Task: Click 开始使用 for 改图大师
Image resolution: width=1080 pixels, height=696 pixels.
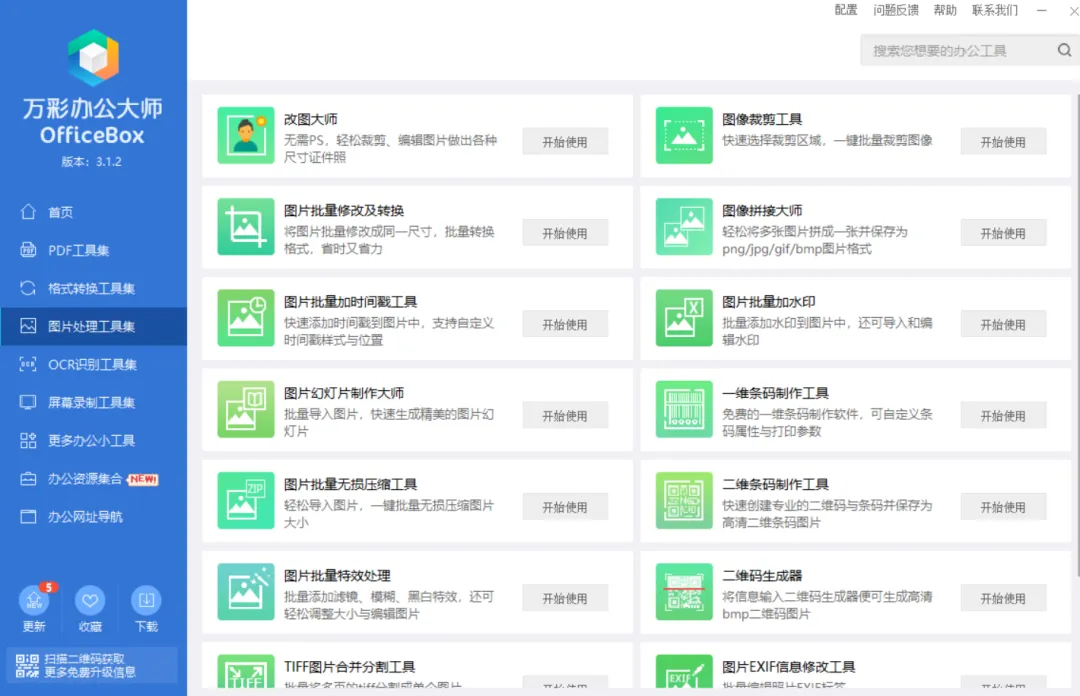Action: 565,142
